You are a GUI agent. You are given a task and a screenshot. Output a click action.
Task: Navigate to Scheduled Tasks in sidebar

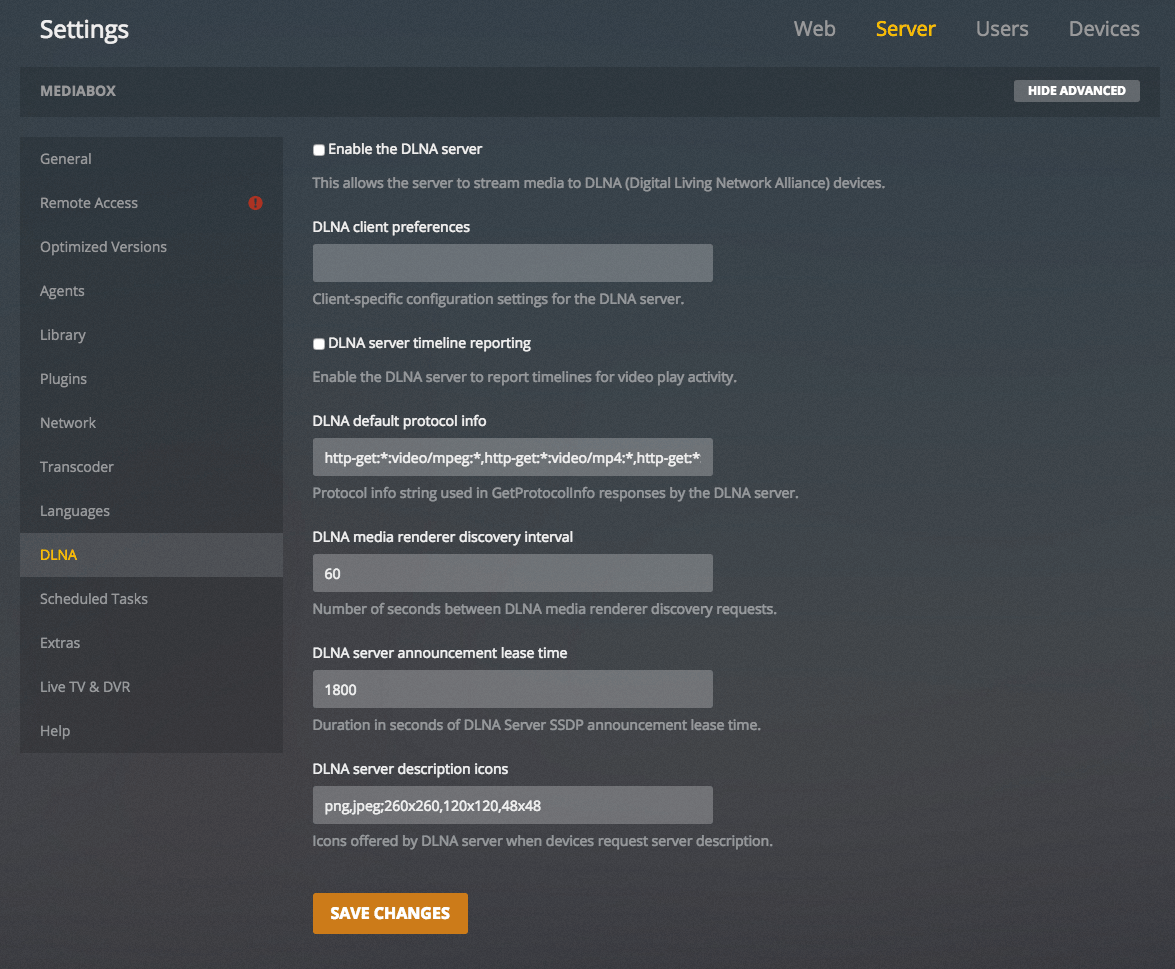94,599
